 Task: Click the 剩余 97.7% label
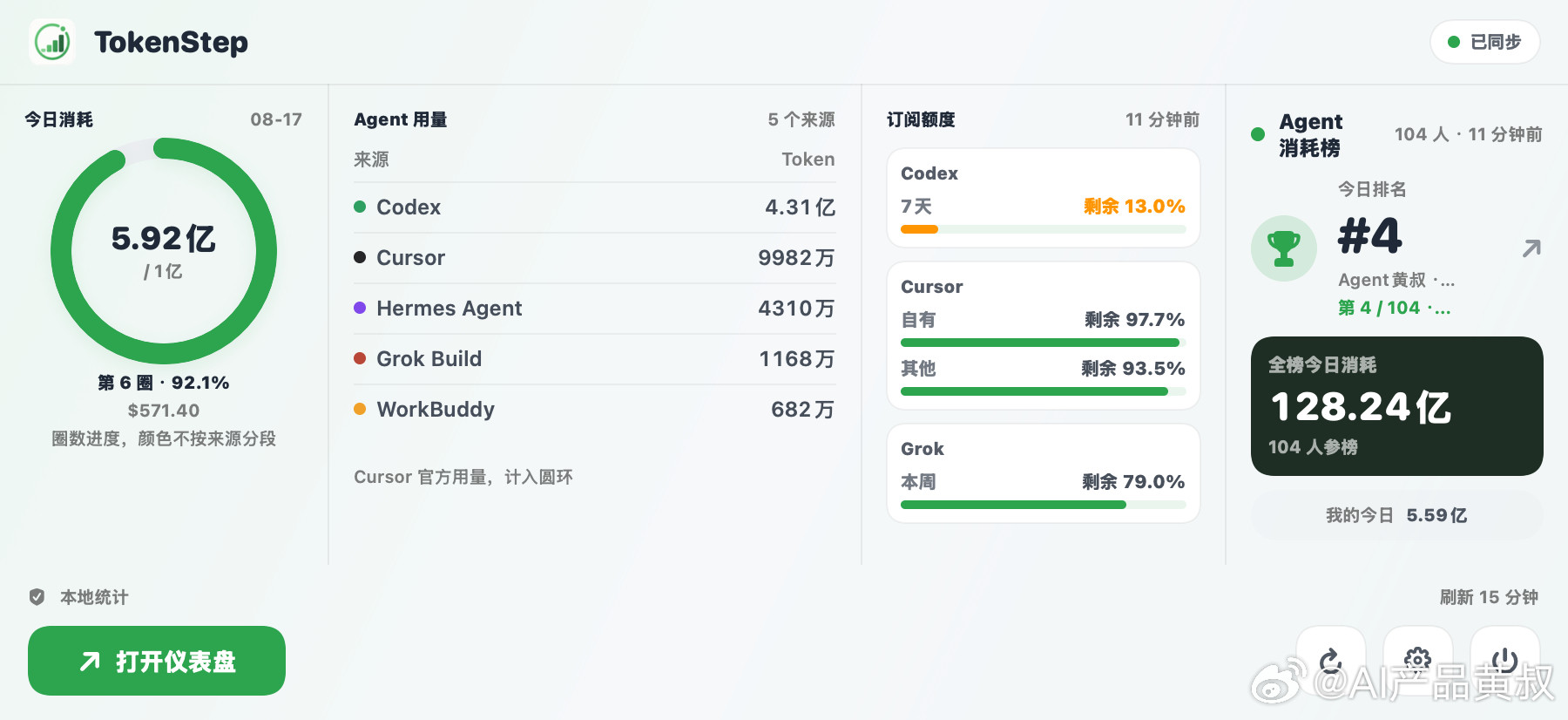point(1134,319)
